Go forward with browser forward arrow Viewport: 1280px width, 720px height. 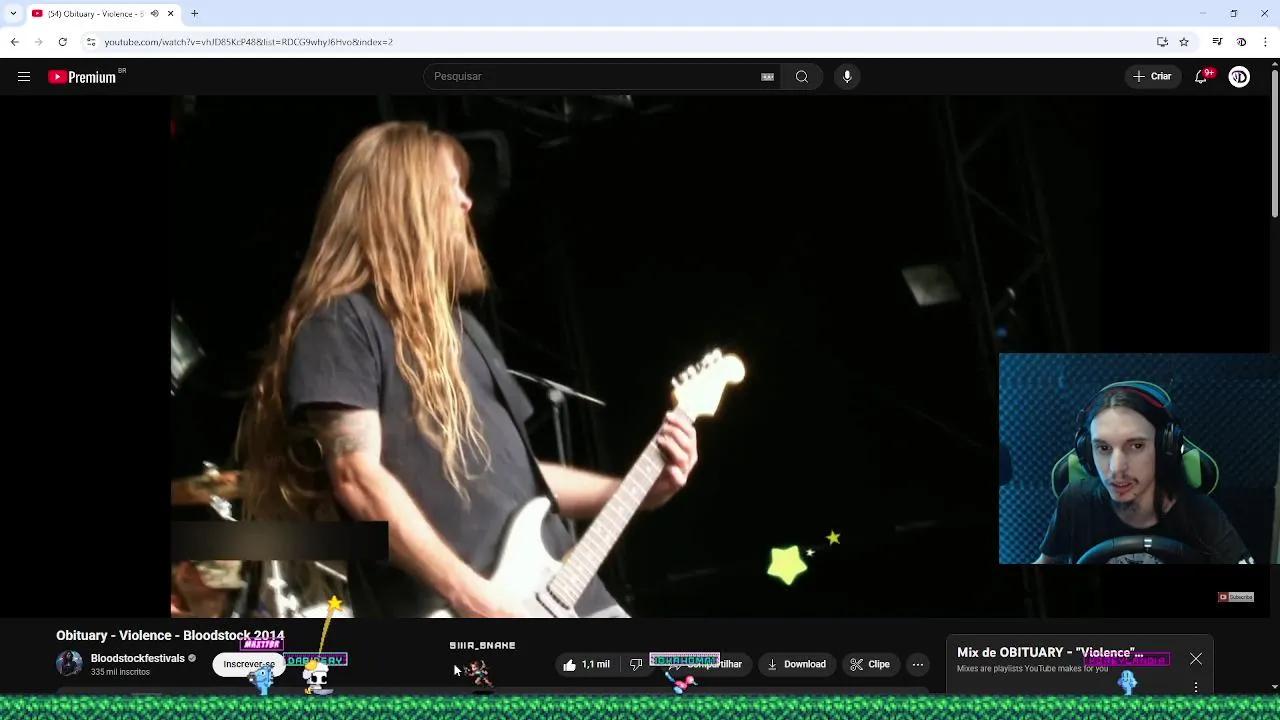[38, 42]
